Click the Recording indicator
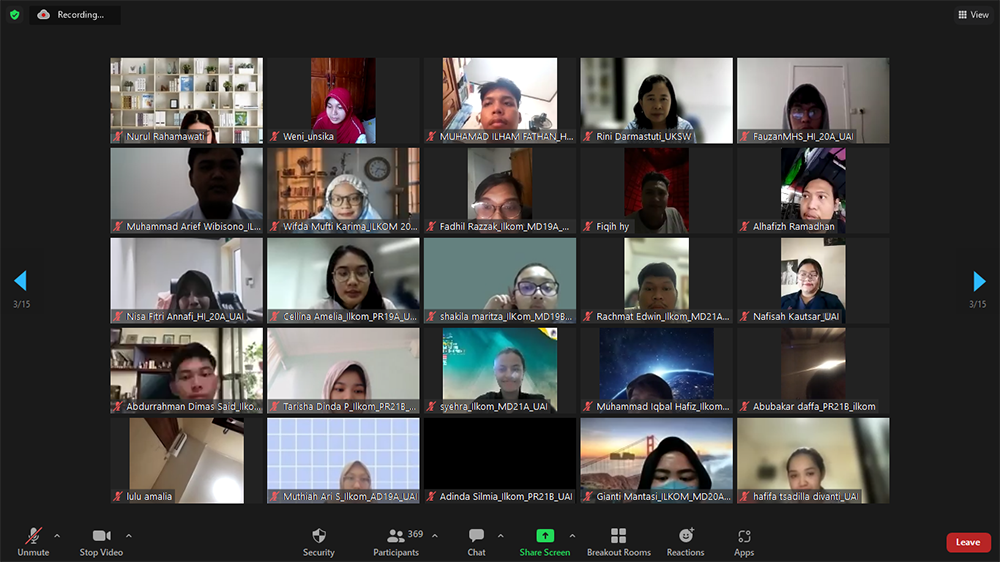Viewport: 1000px width, 562px height. 75,15
